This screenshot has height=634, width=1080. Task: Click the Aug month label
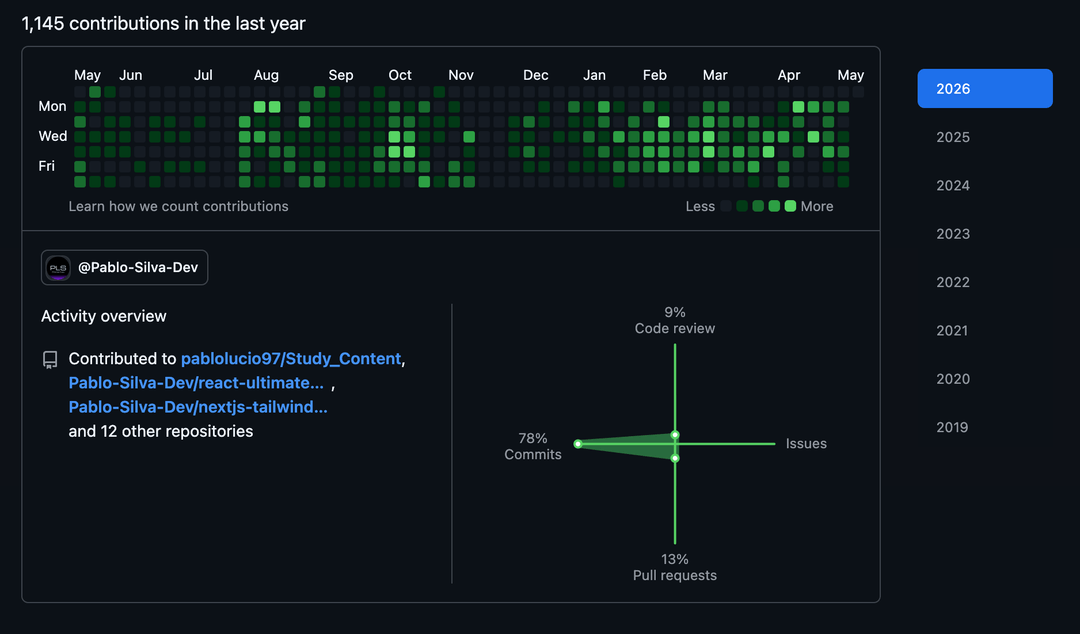(266, 75)
